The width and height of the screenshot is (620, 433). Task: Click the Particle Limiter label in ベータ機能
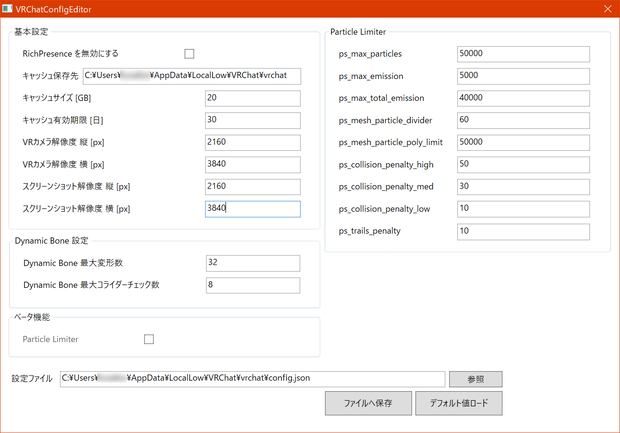(50, 339)
